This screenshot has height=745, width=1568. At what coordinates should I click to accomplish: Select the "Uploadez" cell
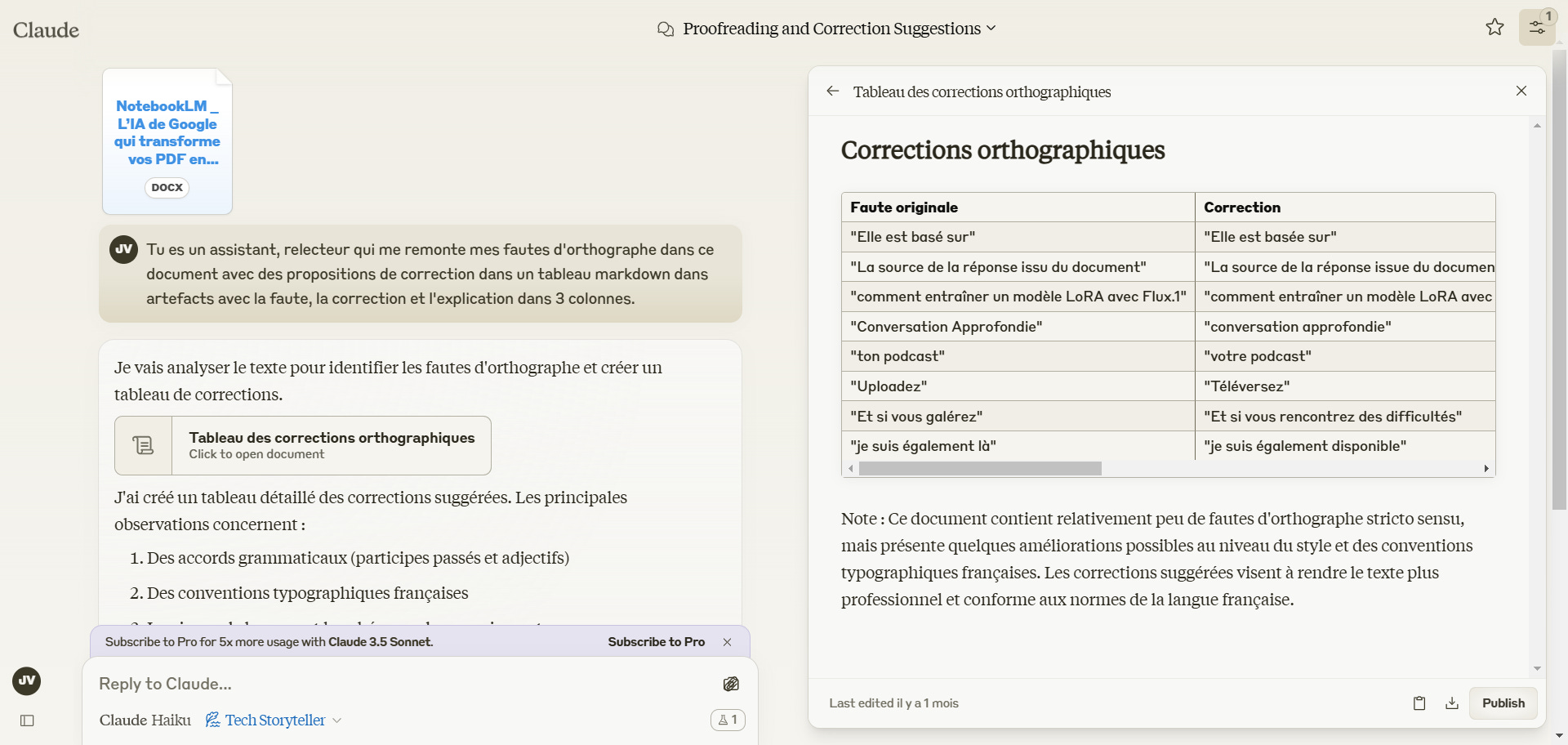(x=1018, y=386)
